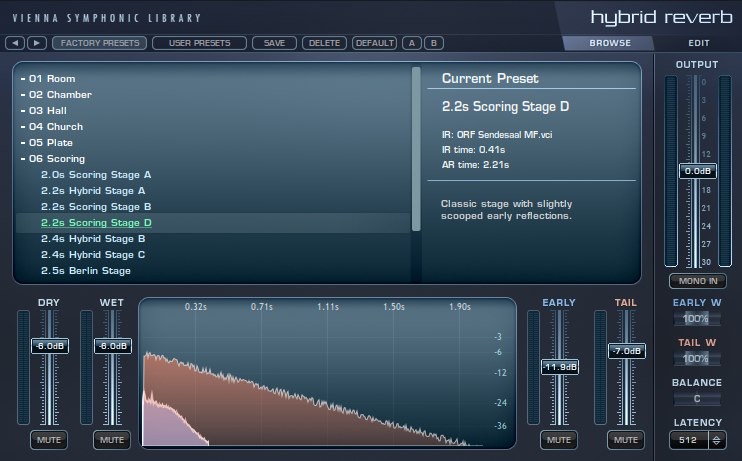Go to the previous preset with left arrow

click(x=15, y=43)
